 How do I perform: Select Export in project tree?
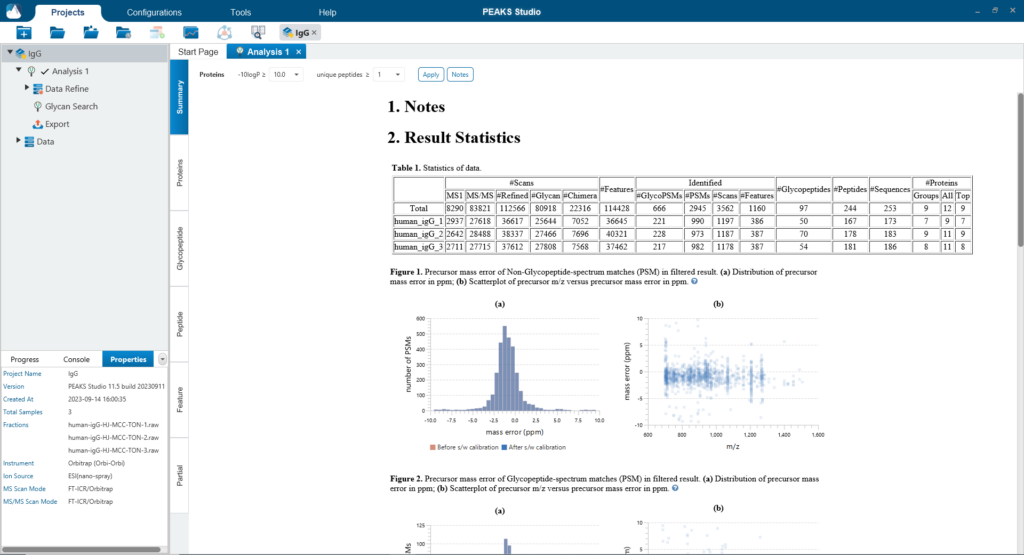(x=57, y=124)
